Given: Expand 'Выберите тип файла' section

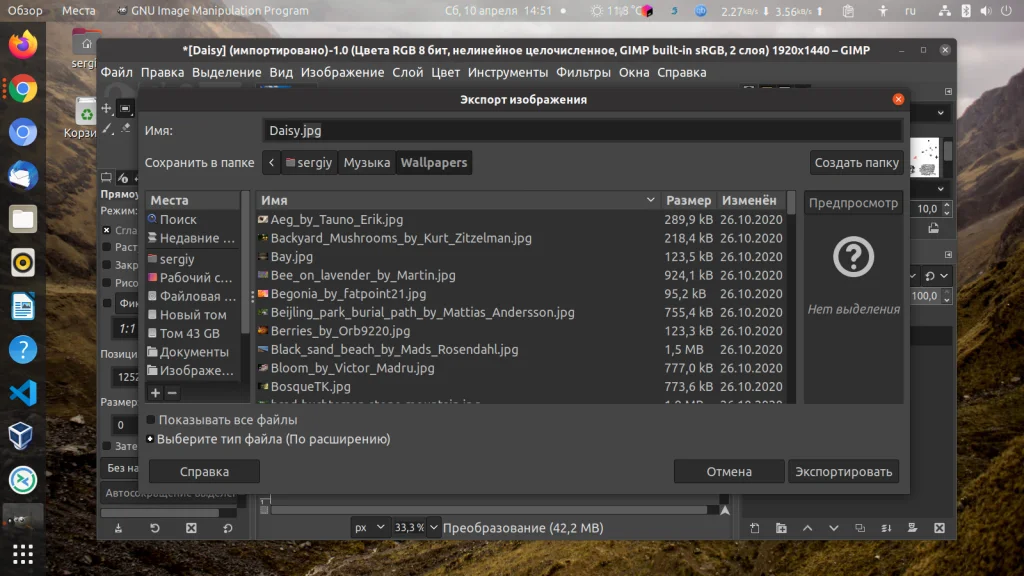Looking at the screenshot, I should pos(151,439).
